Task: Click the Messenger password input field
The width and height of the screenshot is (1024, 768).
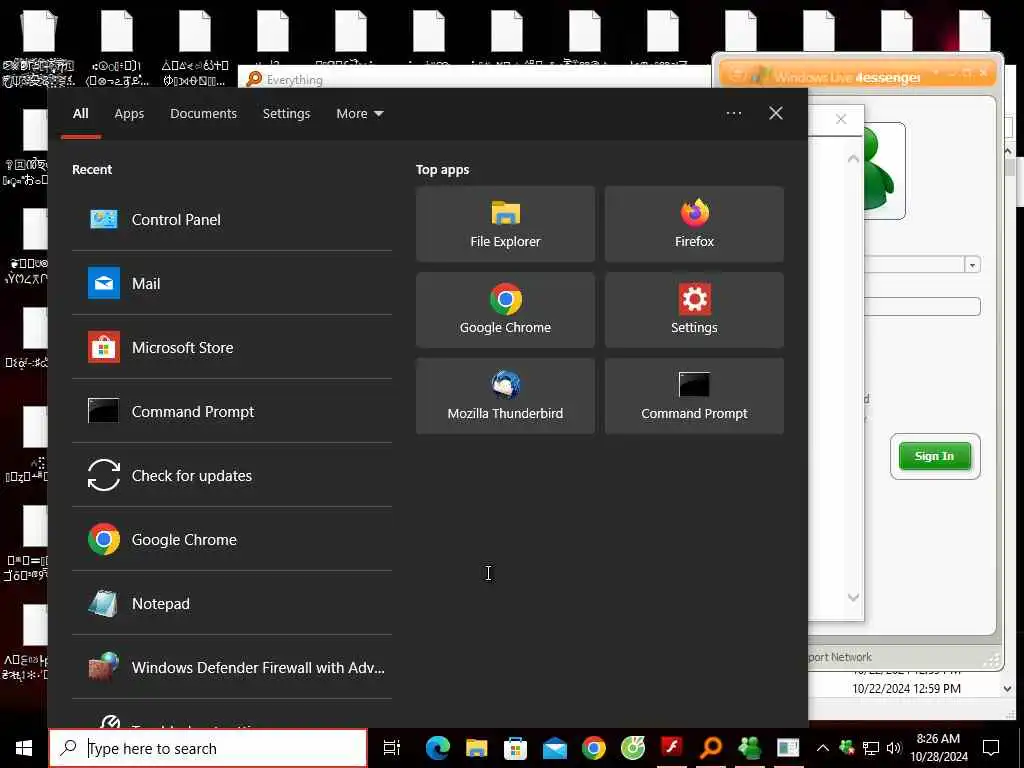Action: tap(922, 306)
